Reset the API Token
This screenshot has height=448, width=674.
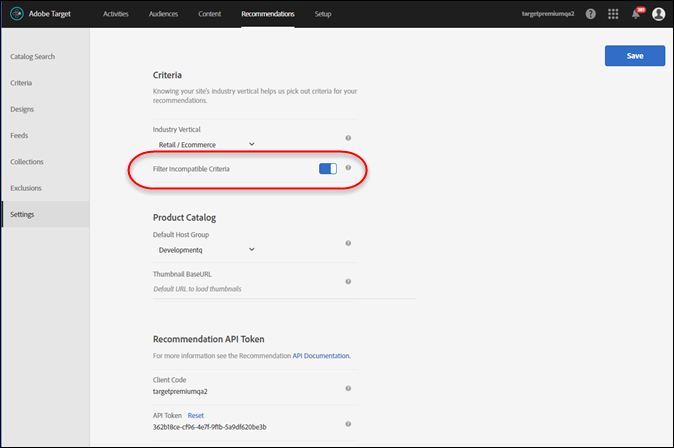click(196, 414)
